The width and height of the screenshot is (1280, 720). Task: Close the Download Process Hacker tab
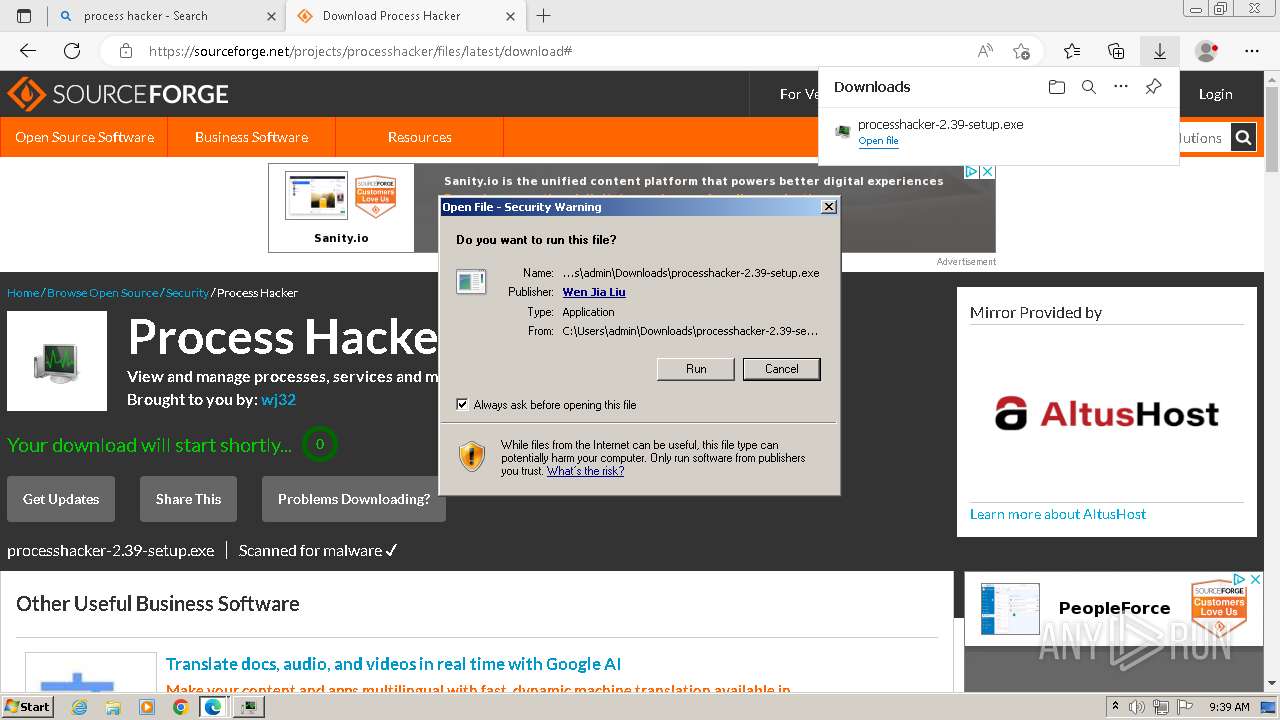[510, 16]
